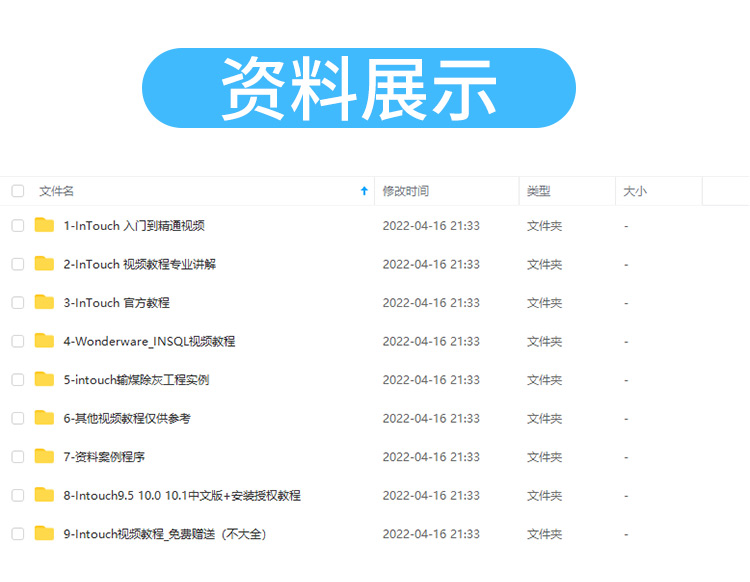Open folder 2-InTouch 视频教程专业讲解
Viewport: 750px width, 582px height.
(x=140, y=264)
